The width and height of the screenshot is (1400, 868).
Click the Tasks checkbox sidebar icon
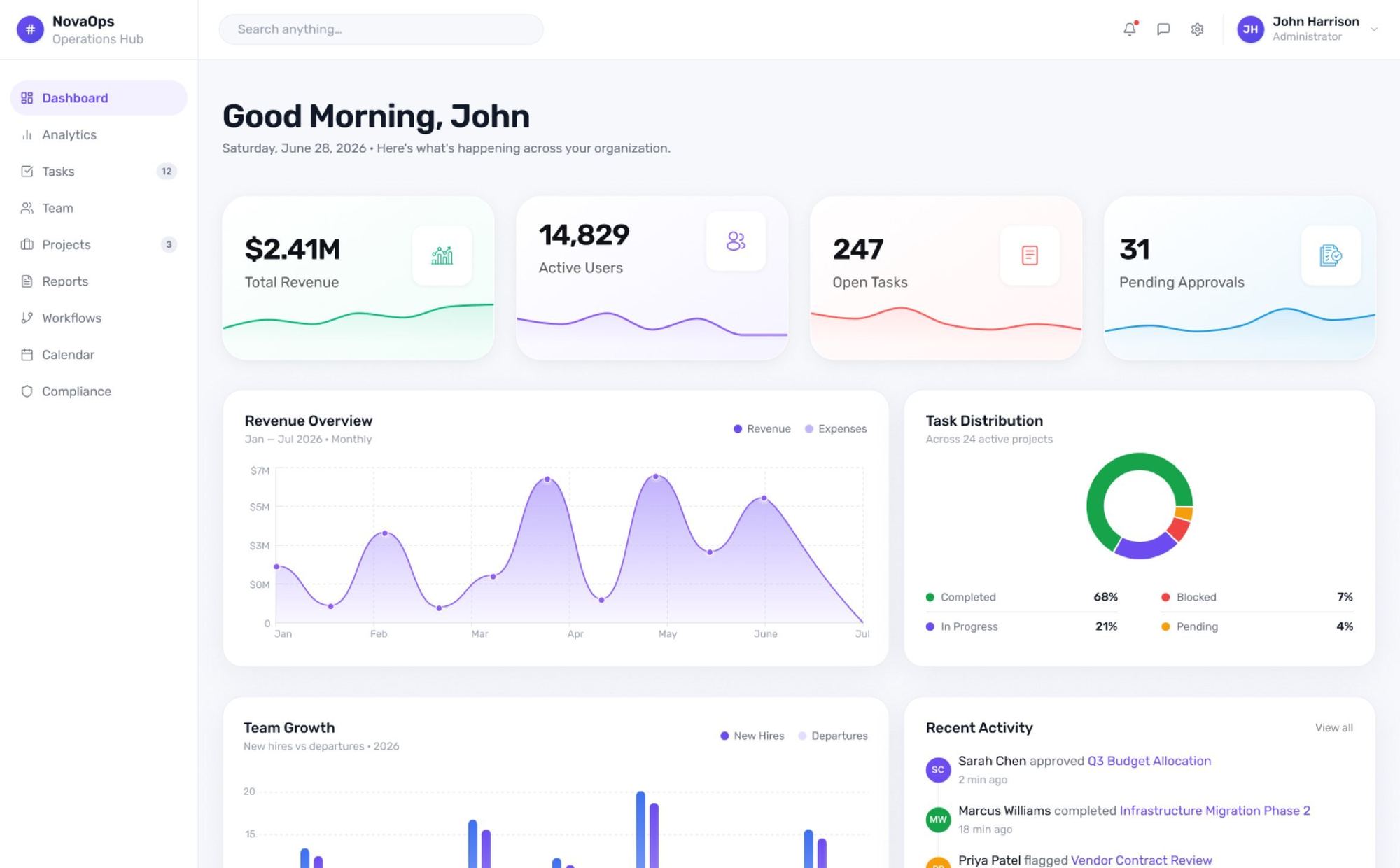coord(27,171)
